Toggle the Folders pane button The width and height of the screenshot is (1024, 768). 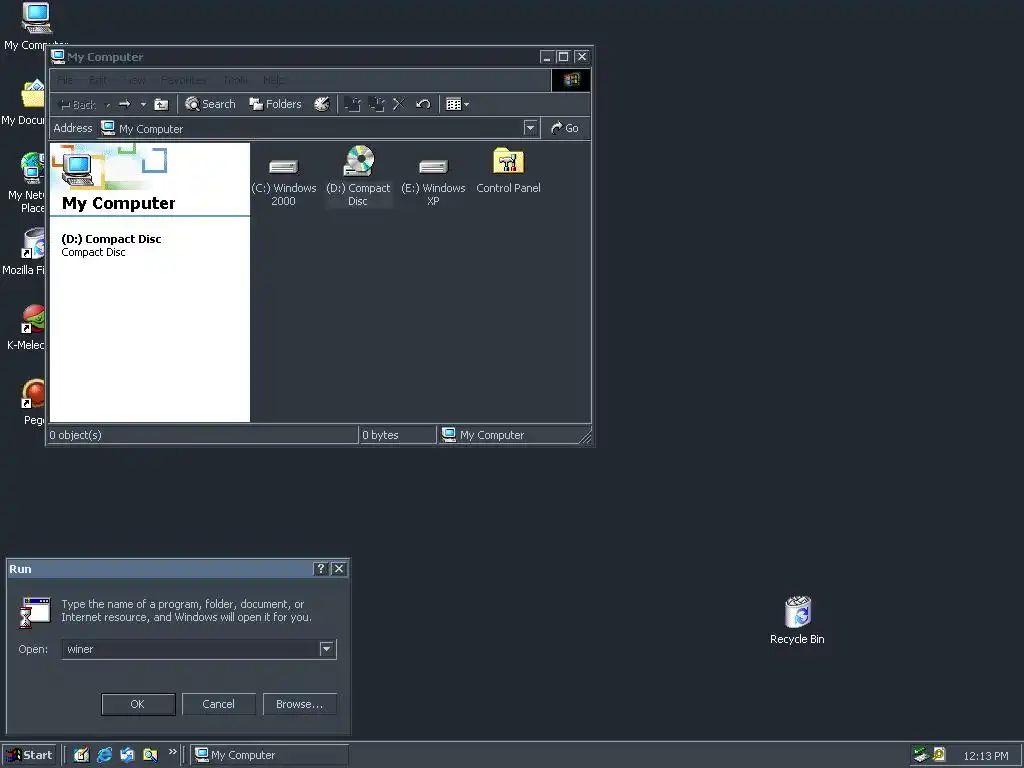pyautogui.click(x=276, y=104)
